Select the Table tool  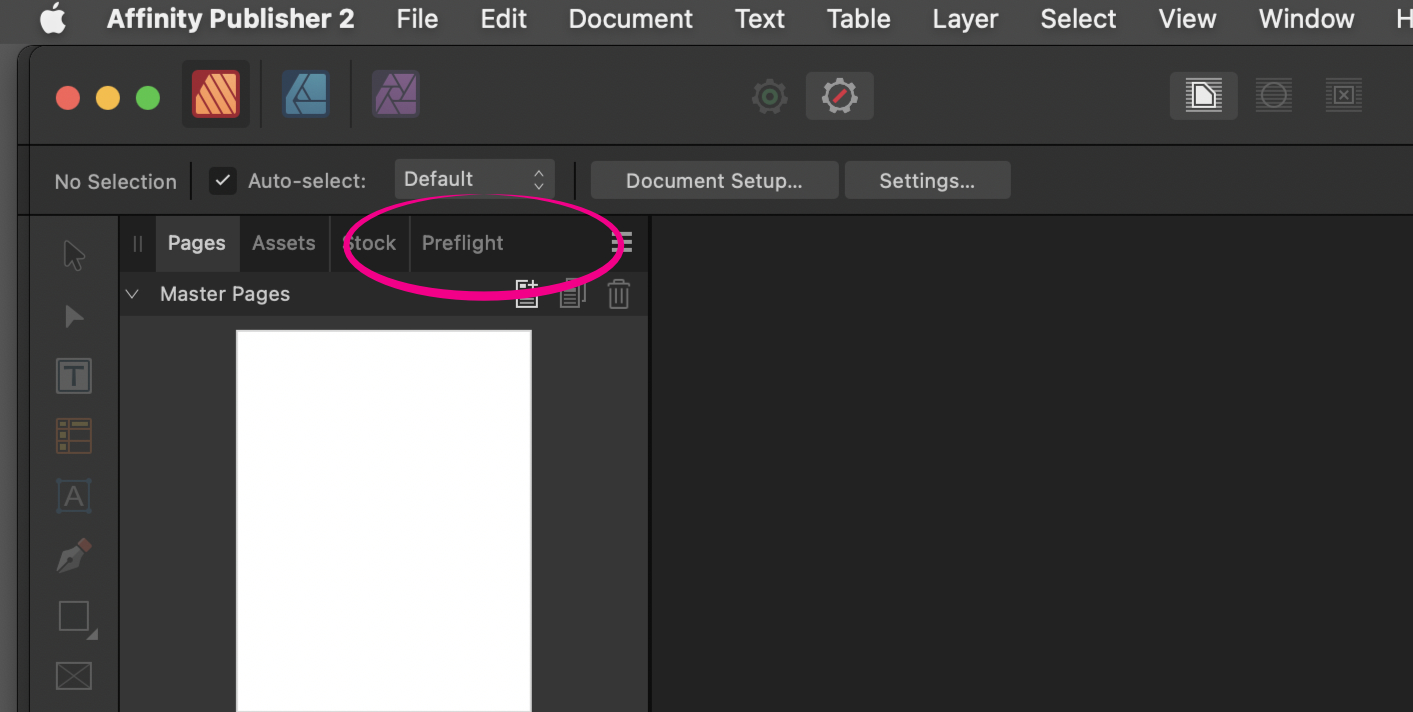click(74, 436)
